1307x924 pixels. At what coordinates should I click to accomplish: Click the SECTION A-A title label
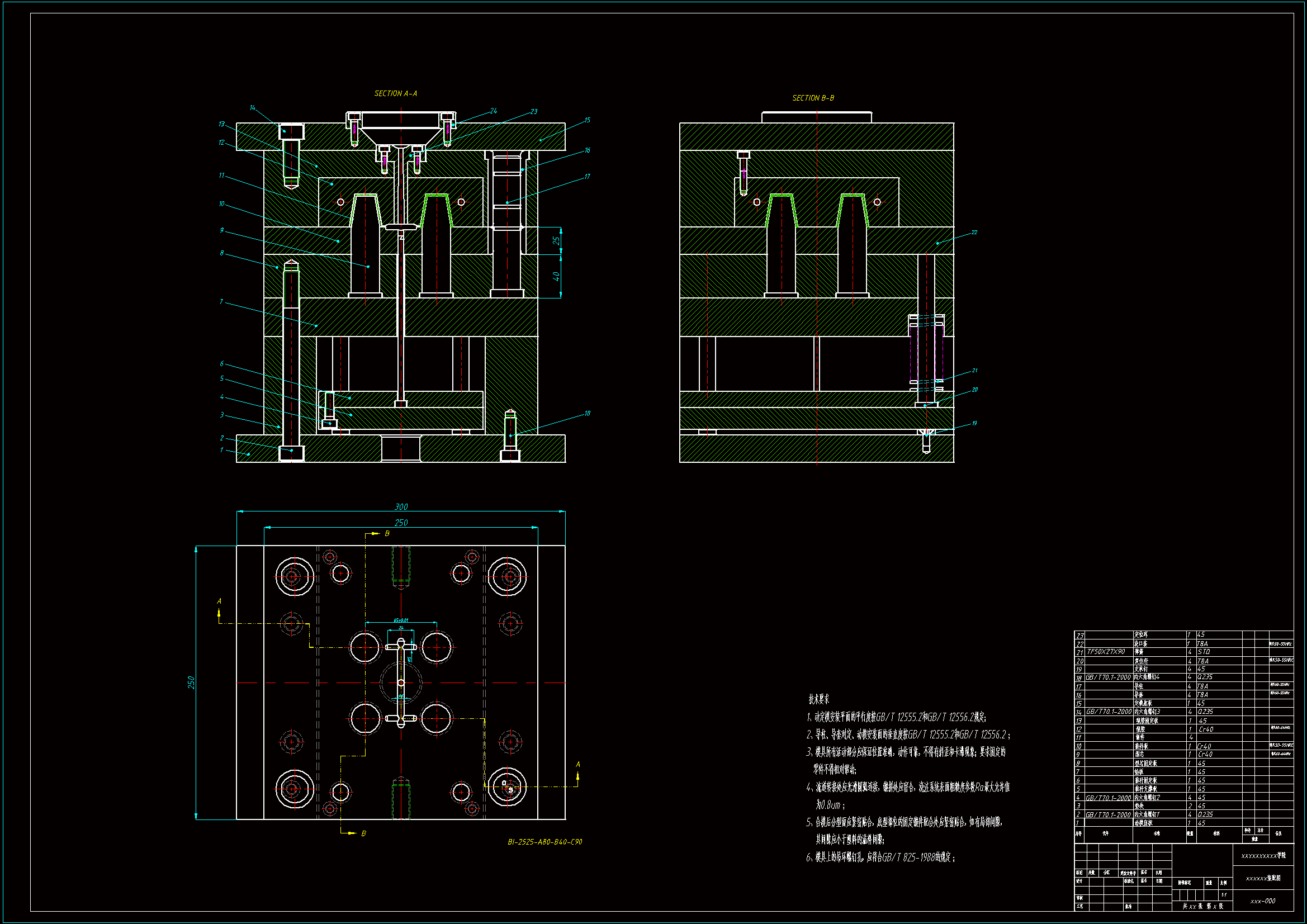[x=396, y=93]
